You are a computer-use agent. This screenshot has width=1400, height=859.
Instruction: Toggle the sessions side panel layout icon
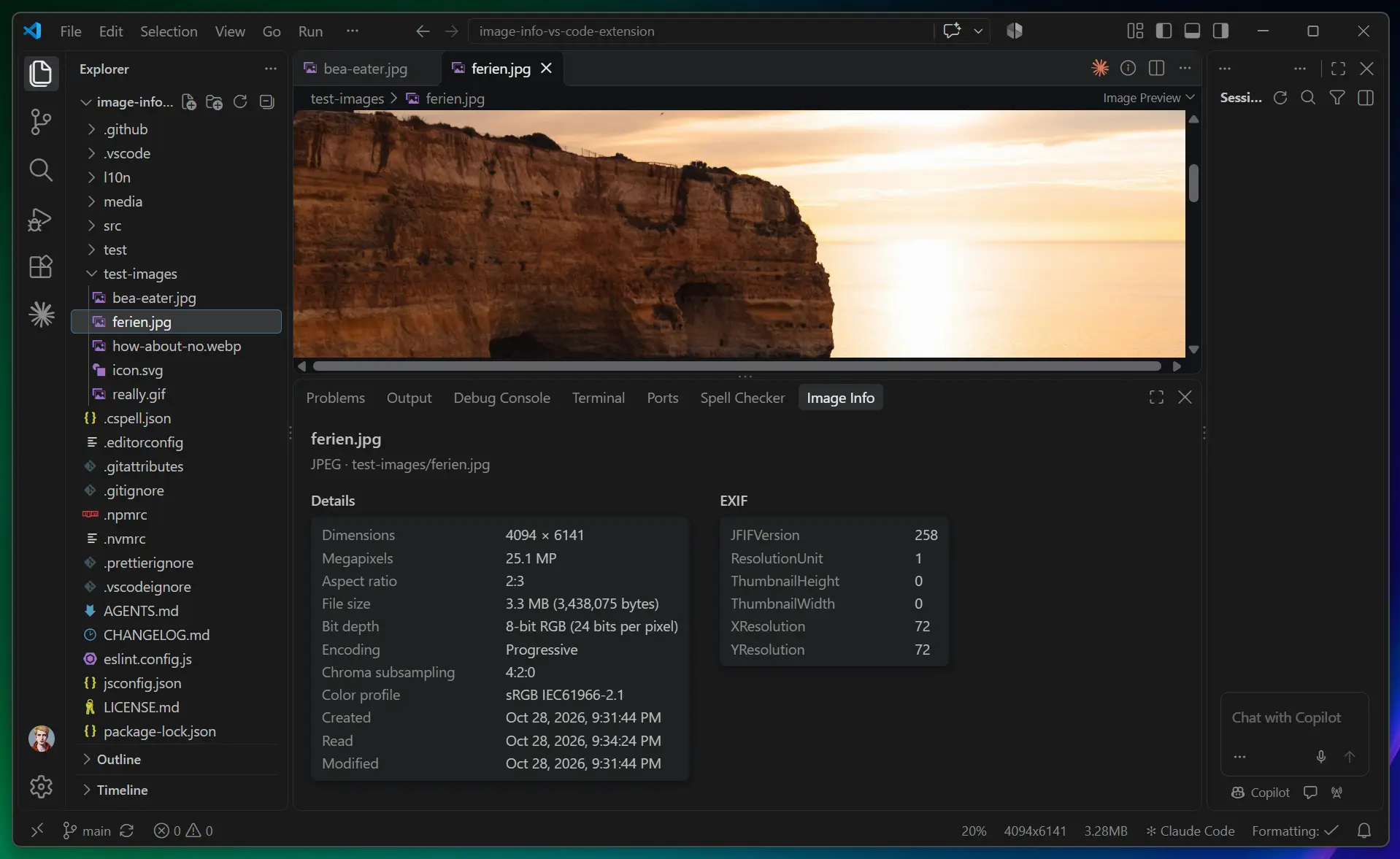point(1366,98)
